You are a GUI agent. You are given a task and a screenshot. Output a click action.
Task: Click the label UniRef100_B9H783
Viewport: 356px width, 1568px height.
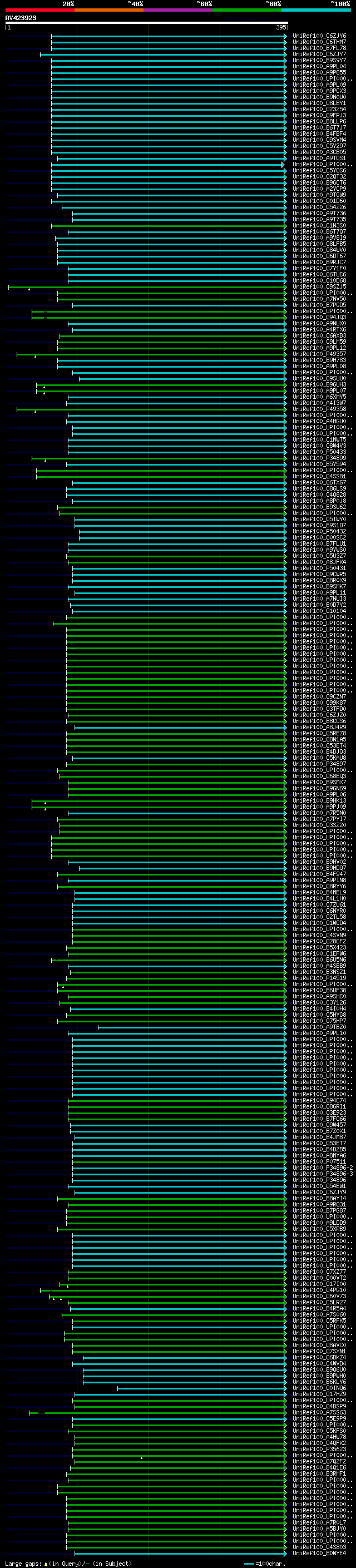pyautogui.click(x=319, y=360)
